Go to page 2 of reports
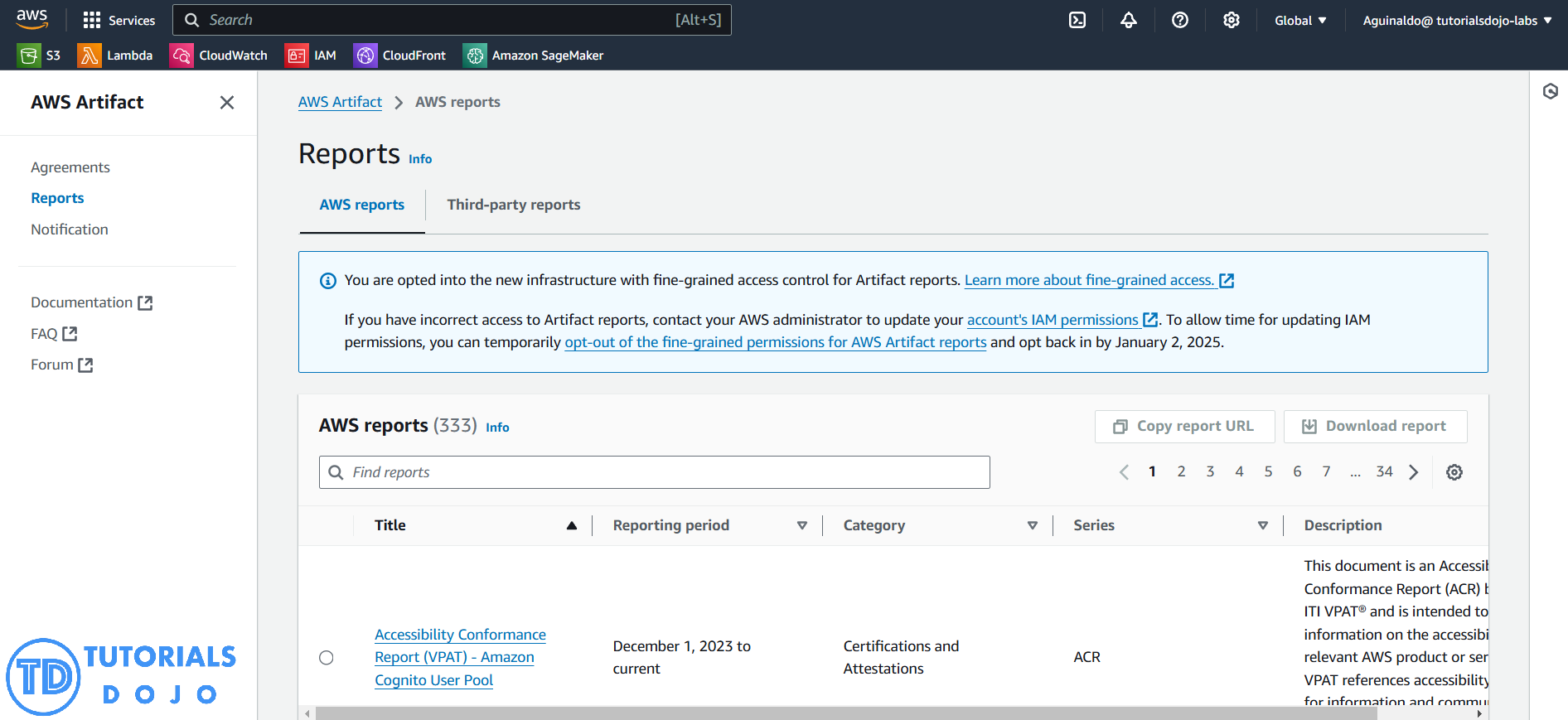The width and height of the screenshot is (1568, 720). coord(1181,471)
